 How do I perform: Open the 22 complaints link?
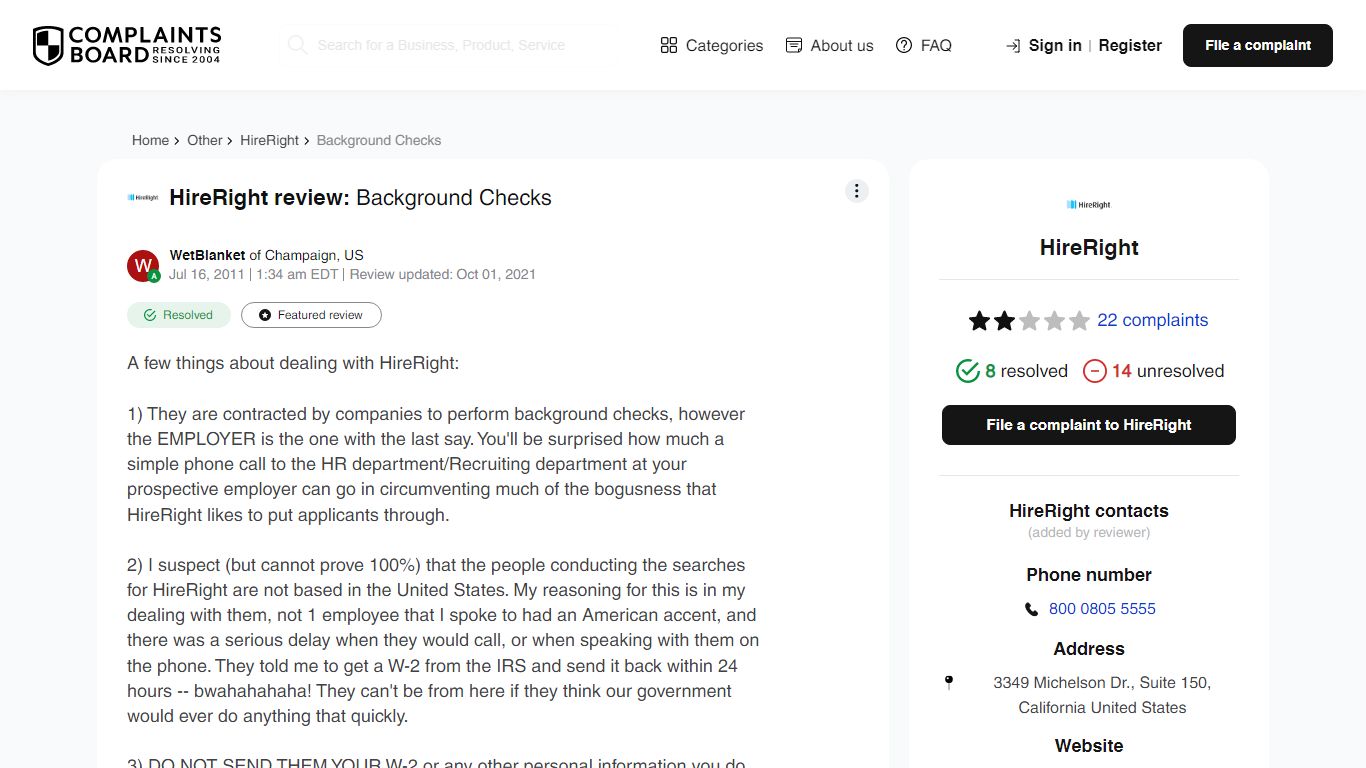coord(1152,320)
